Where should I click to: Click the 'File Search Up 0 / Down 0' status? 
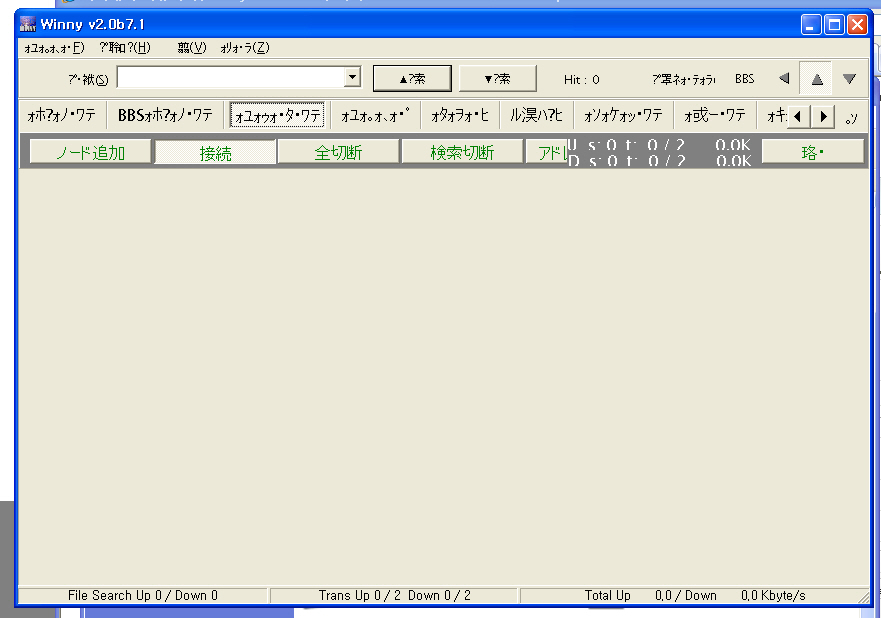(143, 596)
